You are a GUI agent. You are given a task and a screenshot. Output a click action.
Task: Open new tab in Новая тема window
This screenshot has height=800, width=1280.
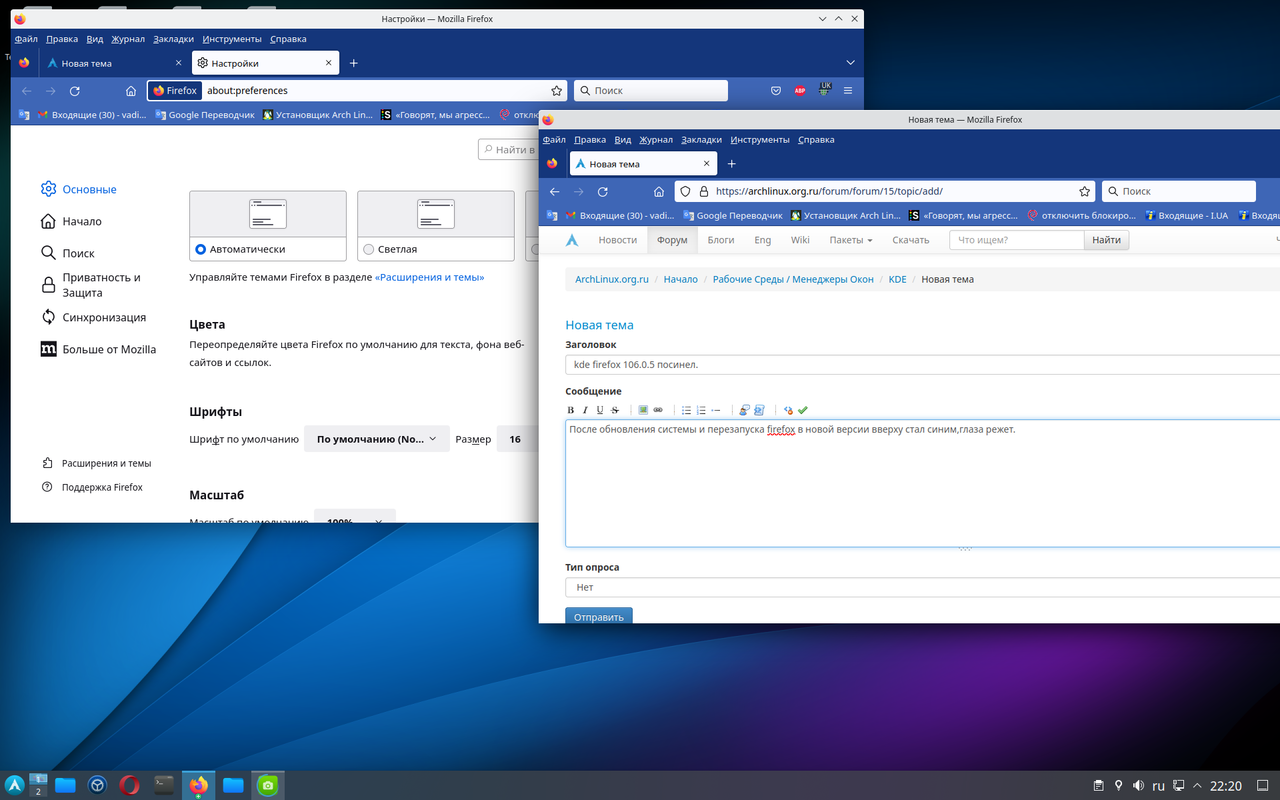pyautogui.click(x=731, y=164)
